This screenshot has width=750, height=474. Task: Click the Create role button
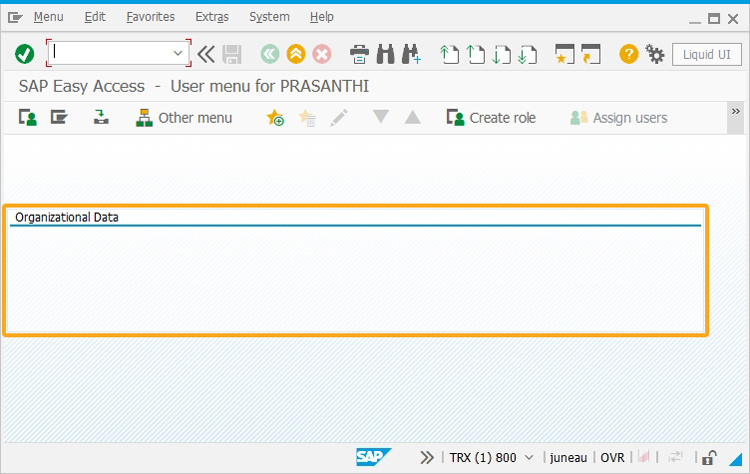[491, 118]
